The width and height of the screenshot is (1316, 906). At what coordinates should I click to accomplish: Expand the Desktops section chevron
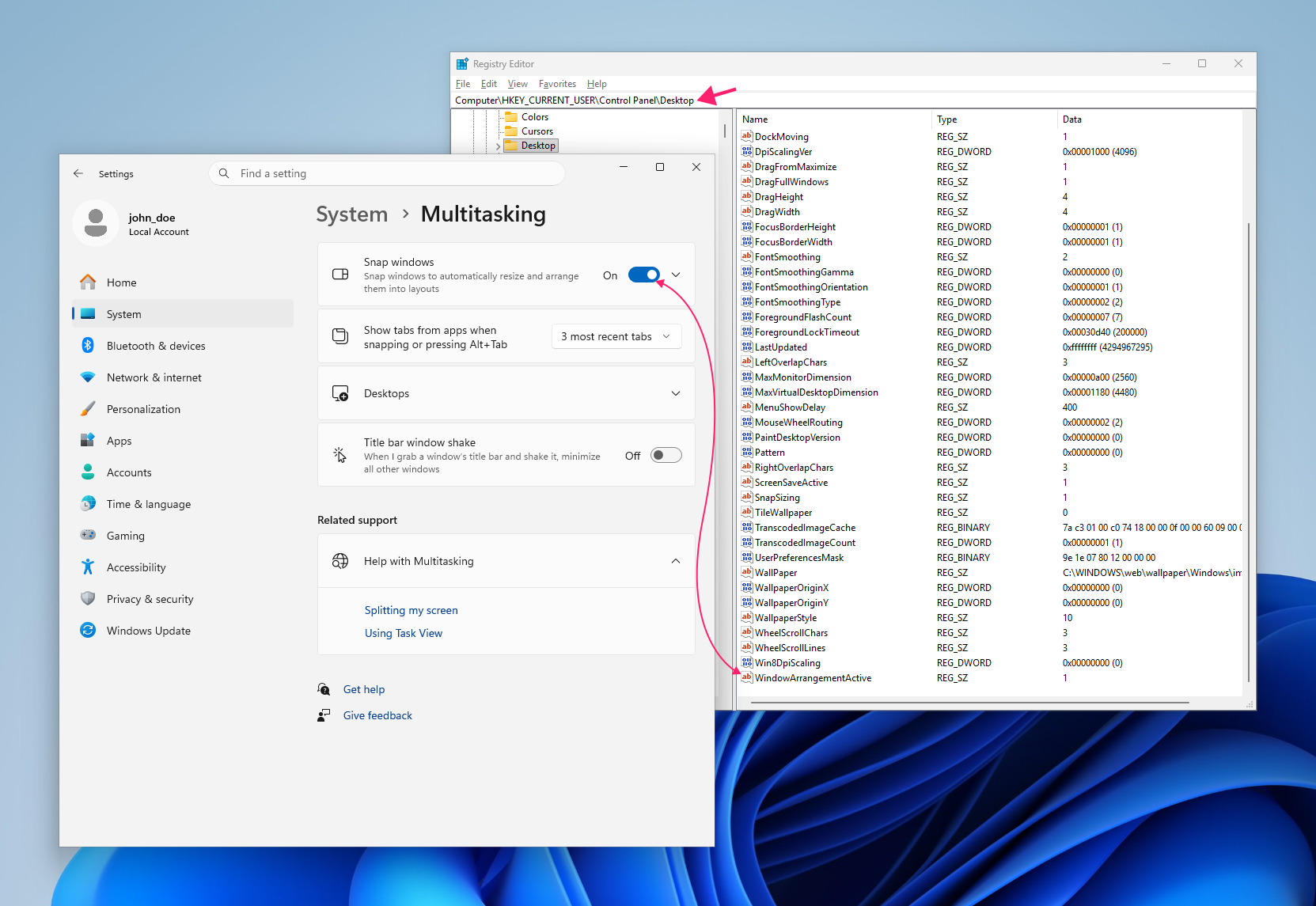[x=676, y=393]
